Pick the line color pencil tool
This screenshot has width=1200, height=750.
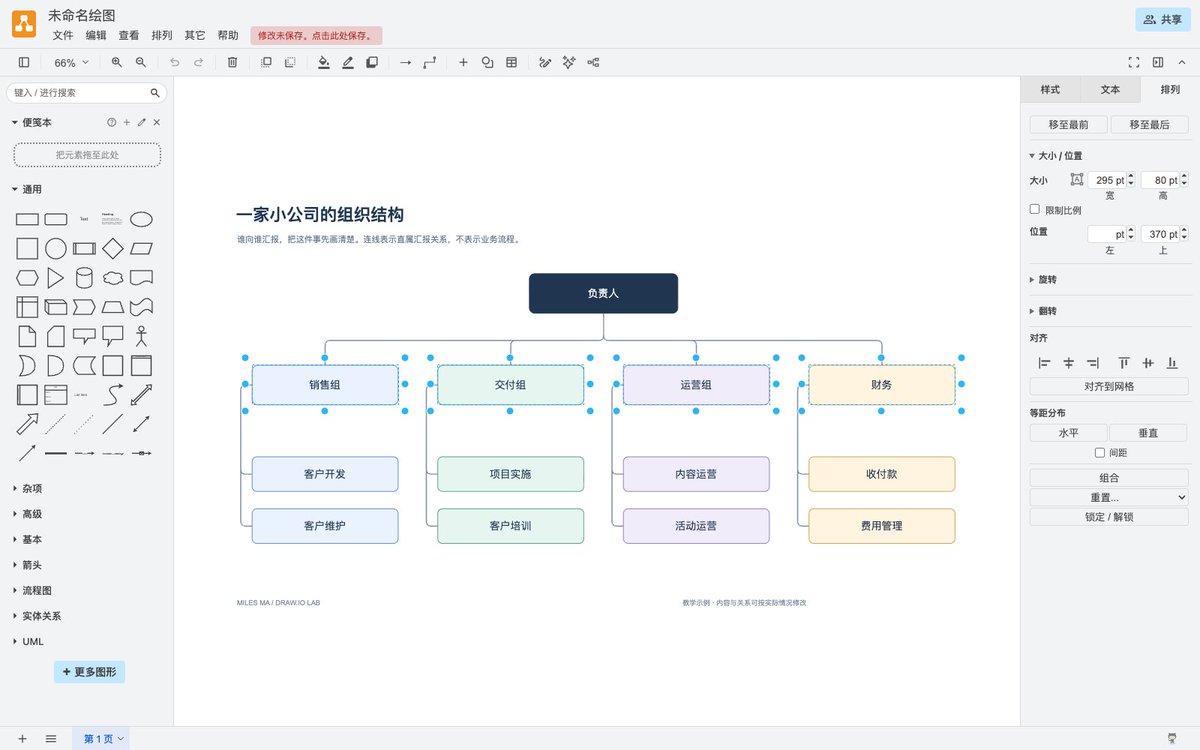pyautogui.click(x=348, y=62)
